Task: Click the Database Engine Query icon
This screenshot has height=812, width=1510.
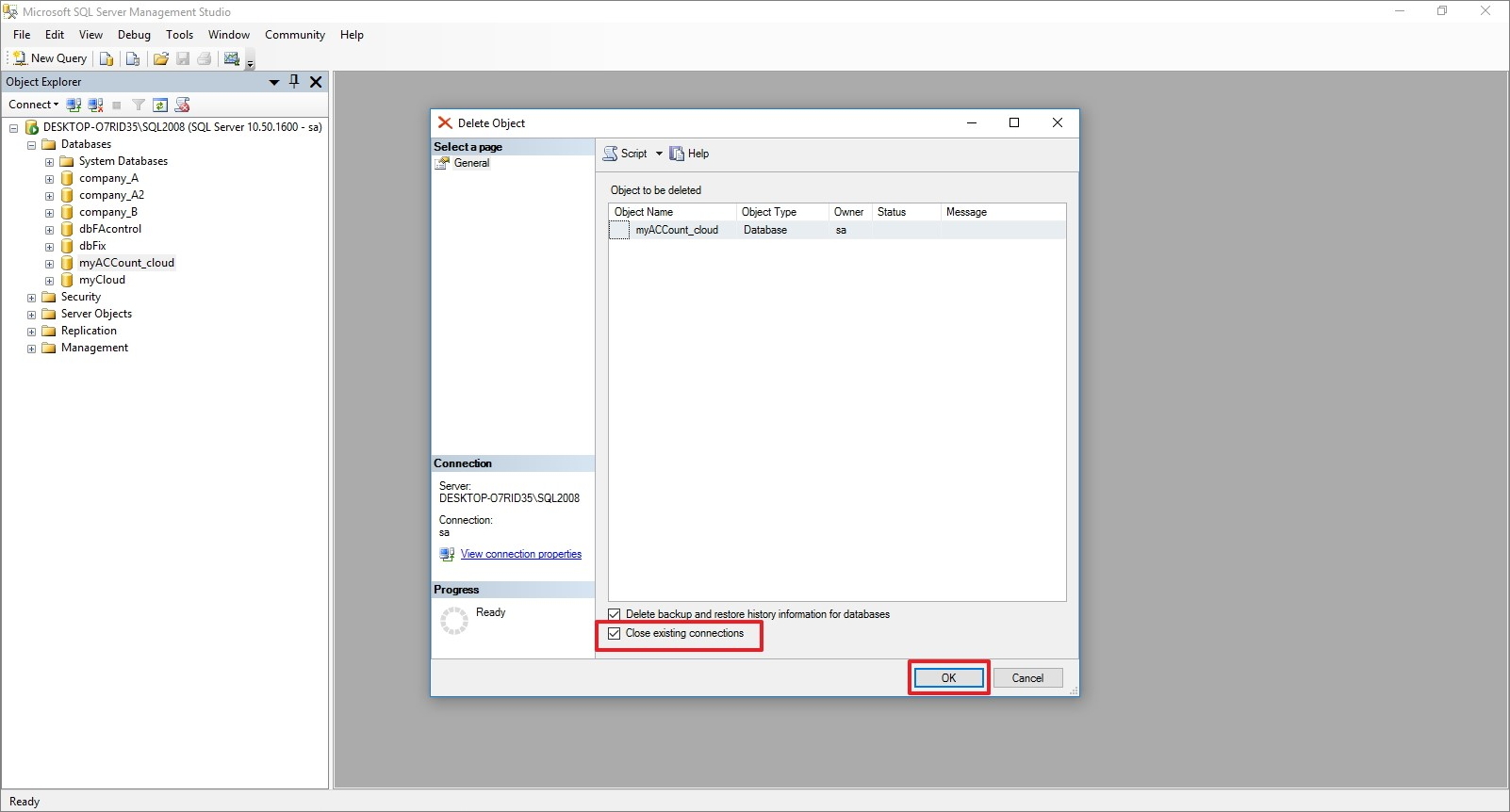Action: click(x=107, y=58)
